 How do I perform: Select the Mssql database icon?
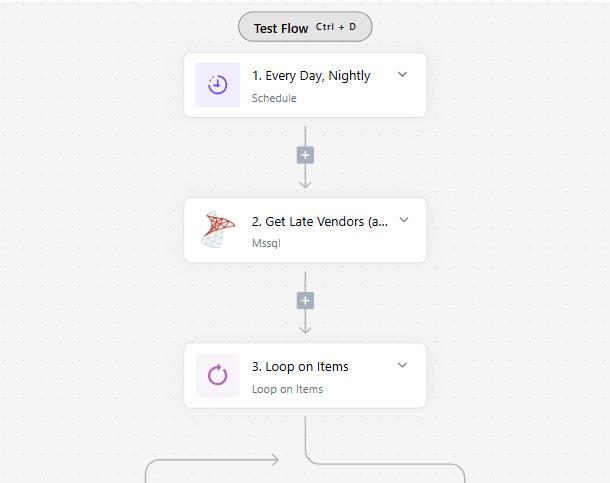pos(218,230)
